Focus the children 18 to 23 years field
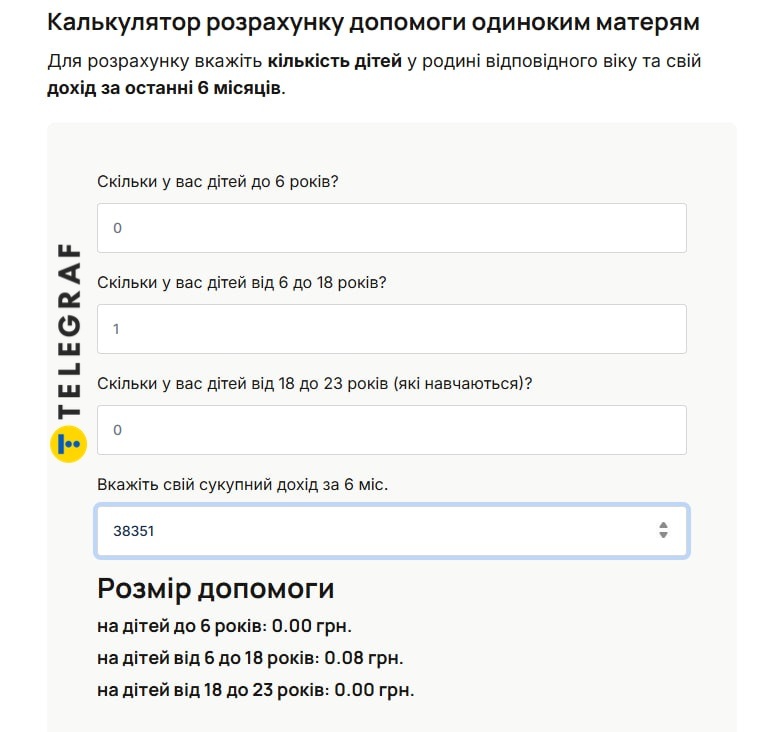The image size is (763, 732). (391, 430)
